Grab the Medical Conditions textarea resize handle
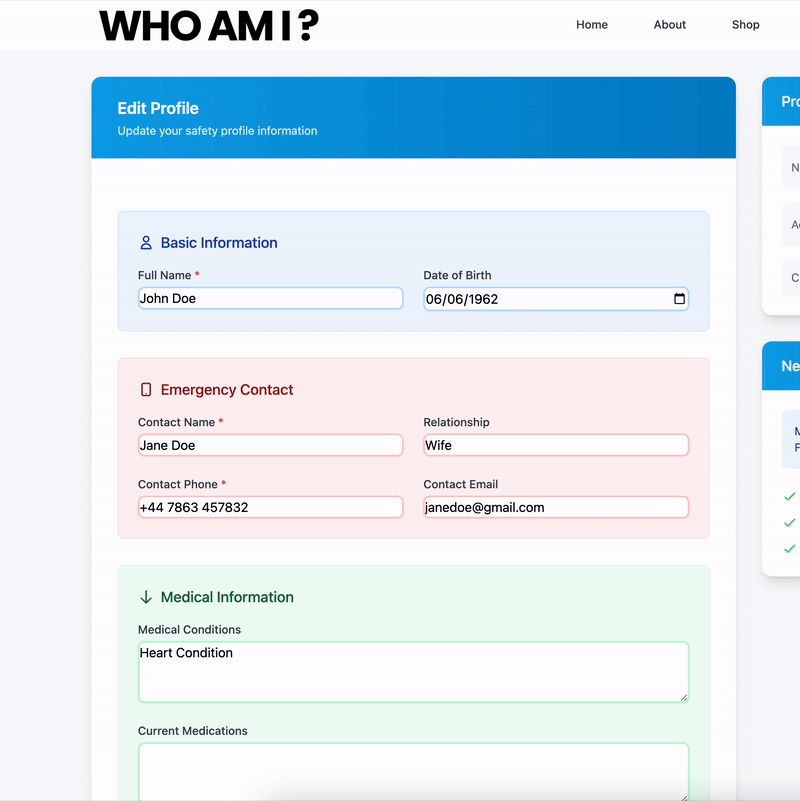Viewport: 800px width, 801px height. [x=684, y=698]
